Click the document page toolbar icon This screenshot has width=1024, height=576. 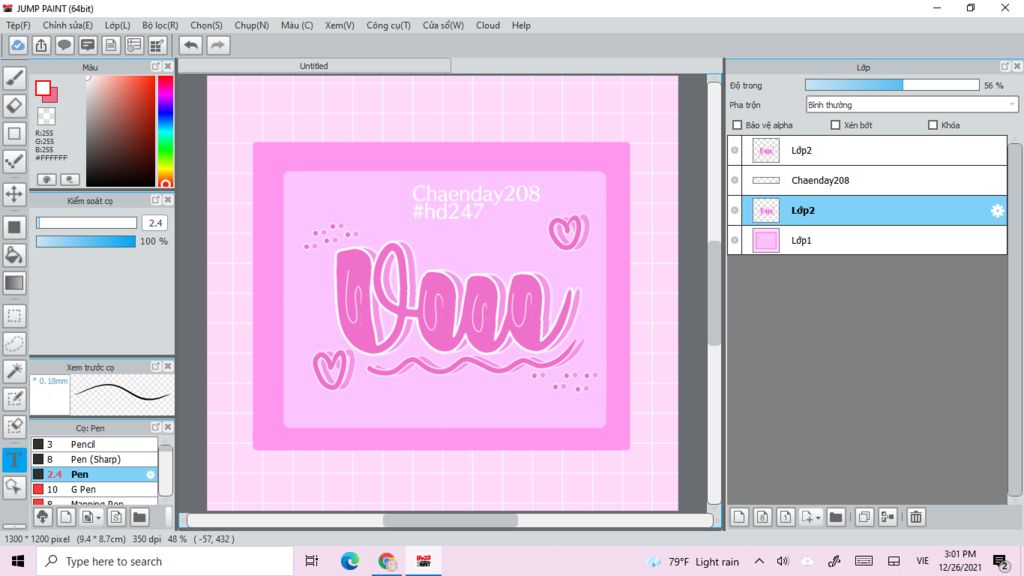(111, 45)
